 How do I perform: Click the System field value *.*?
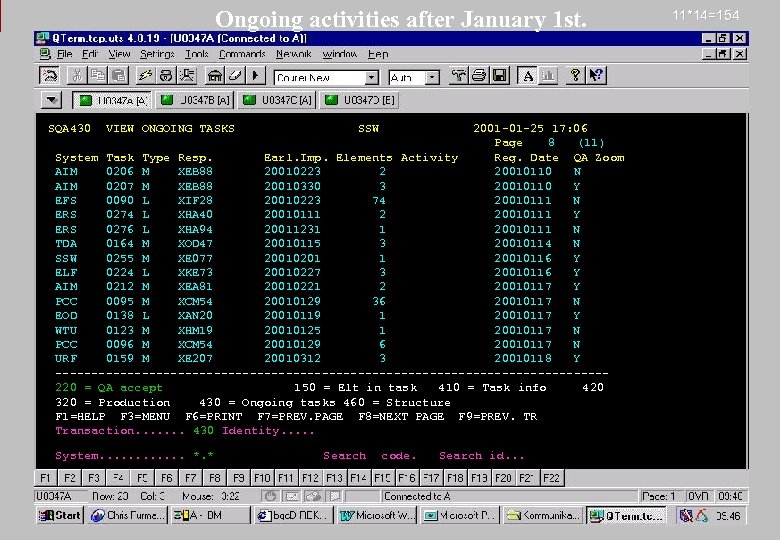[x=203, y=455]
